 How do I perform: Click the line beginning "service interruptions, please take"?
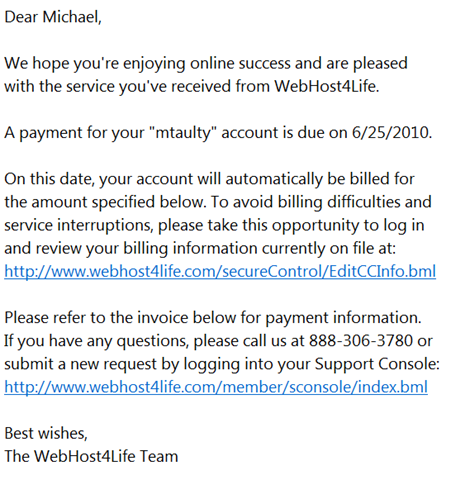(x=214, y=225)
